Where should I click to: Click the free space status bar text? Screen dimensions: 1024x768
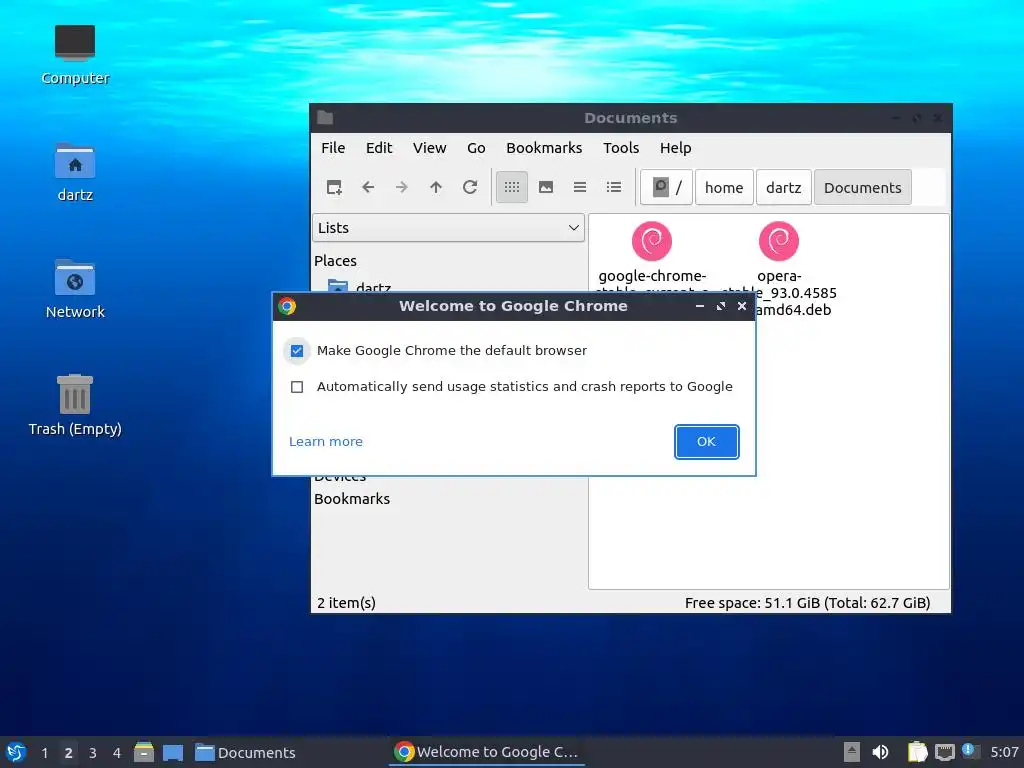coord(807,603)
